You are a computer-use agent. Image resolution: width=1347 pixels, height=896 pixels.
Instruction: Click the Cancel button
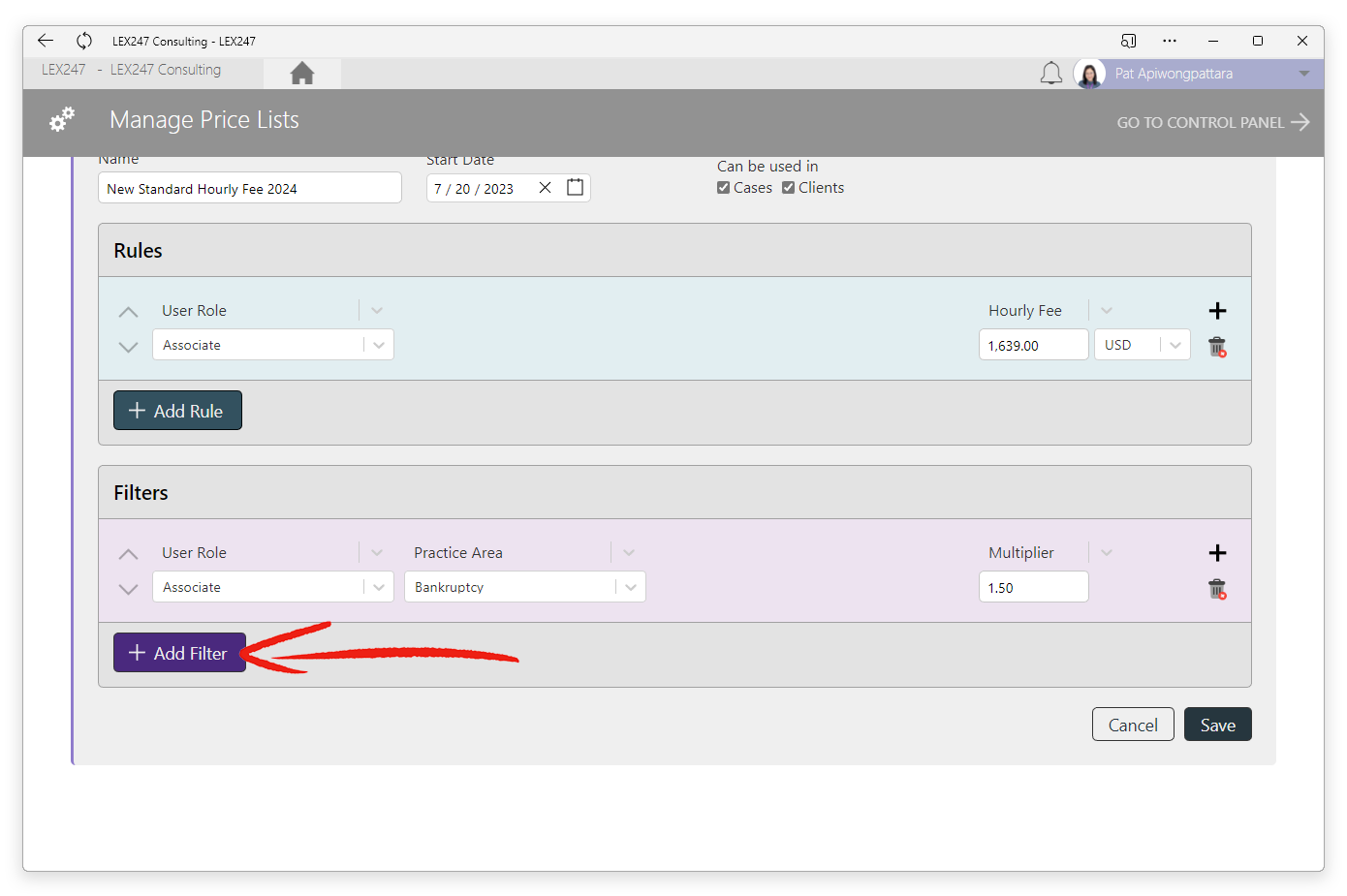pyautogui.click(x=1133, y=725)
